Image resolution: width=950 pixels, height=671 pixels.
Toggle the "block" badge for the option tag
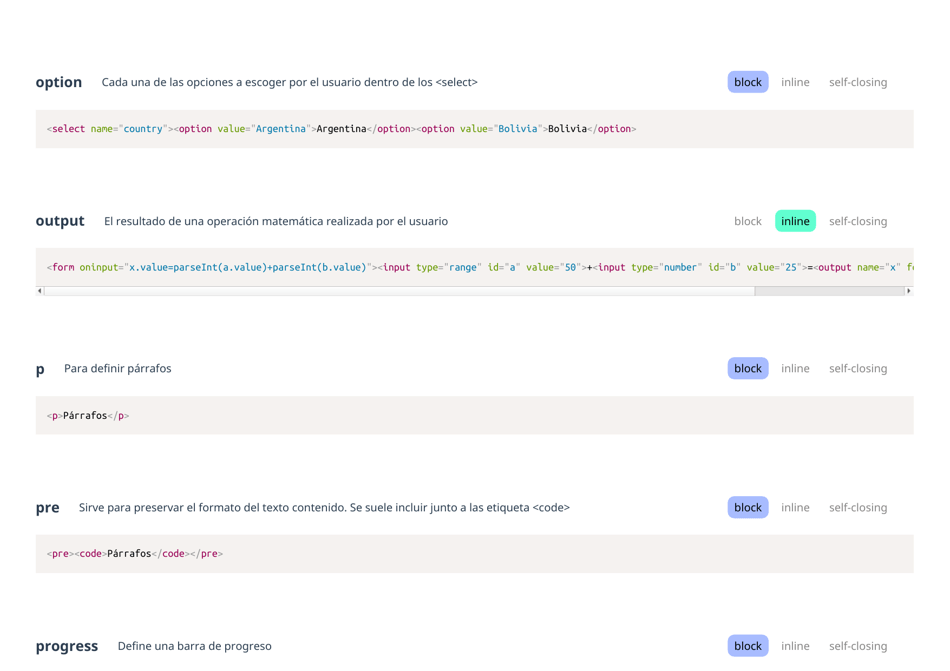coord(747,82)
